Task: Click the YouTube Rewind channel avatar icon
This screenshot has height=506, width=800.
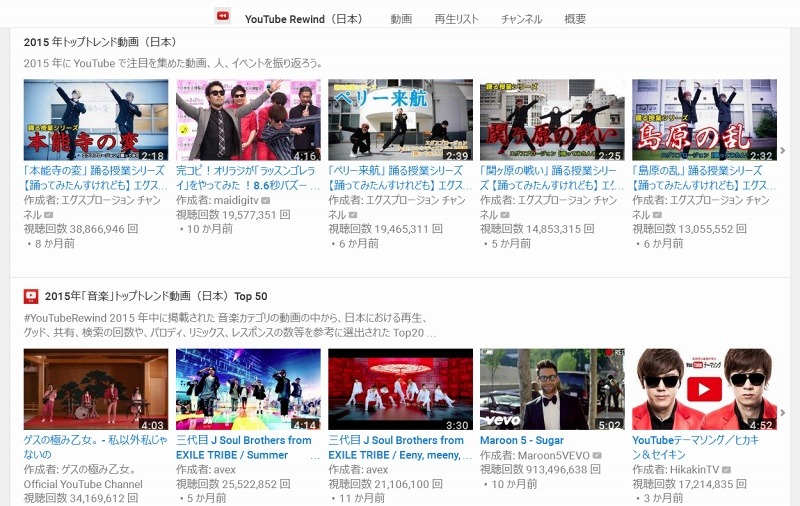Action: (223, 16)
